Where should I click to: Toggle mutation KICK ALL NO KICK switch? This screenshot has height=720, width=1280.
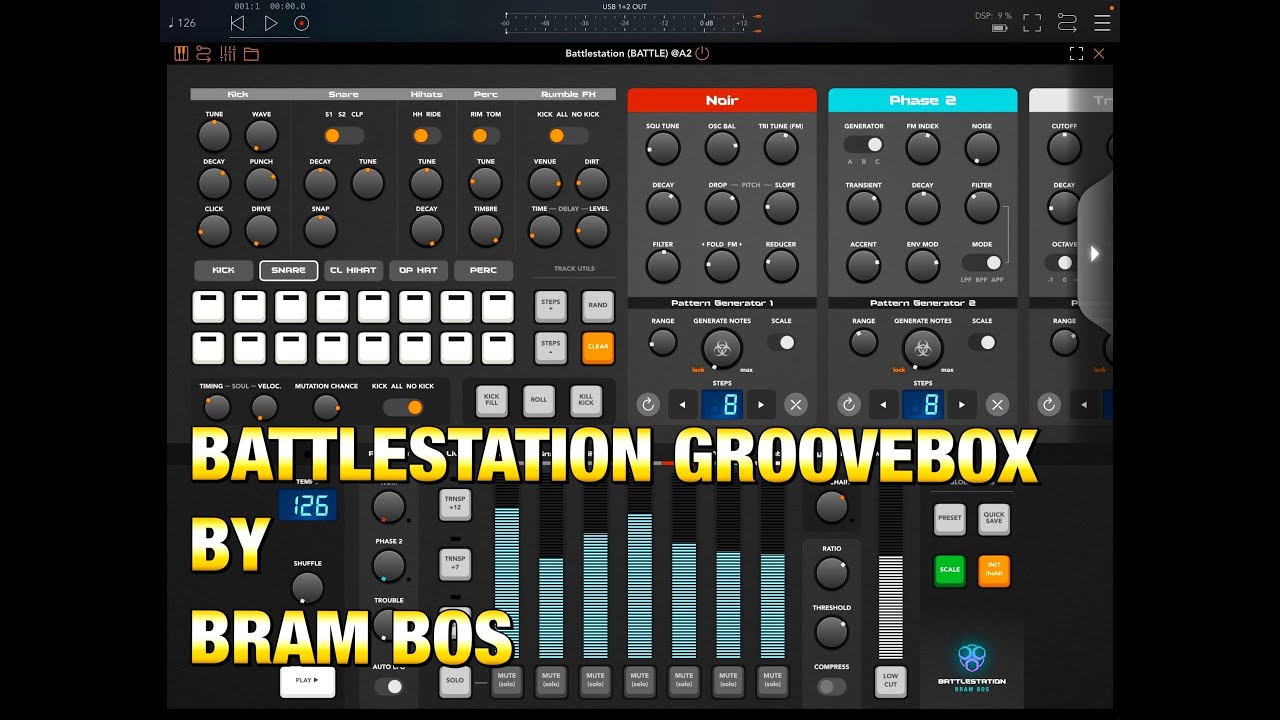tap(402, 407)
